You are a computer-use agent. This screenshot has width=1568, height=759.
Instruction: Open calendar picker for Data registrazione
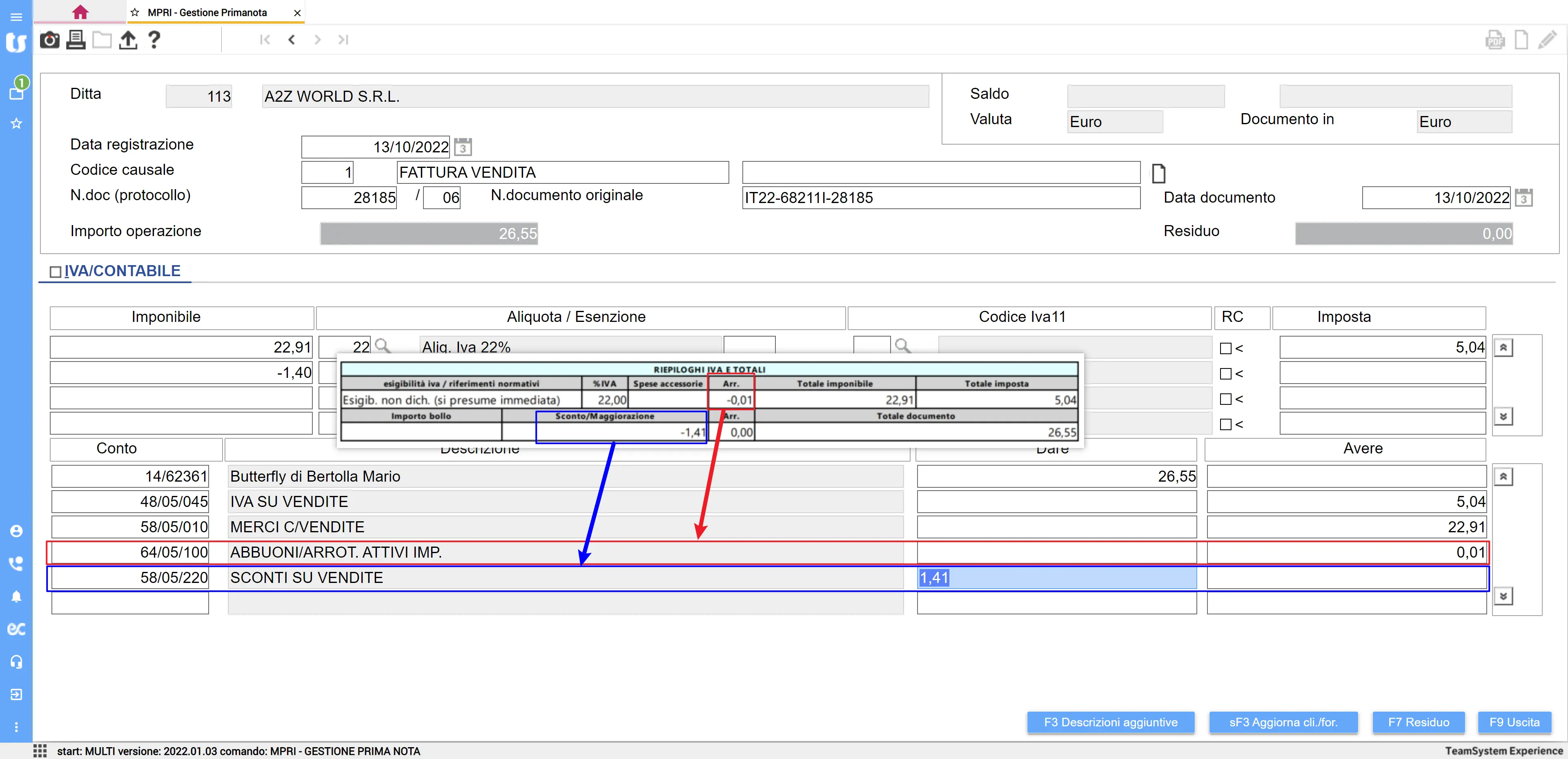463,147
